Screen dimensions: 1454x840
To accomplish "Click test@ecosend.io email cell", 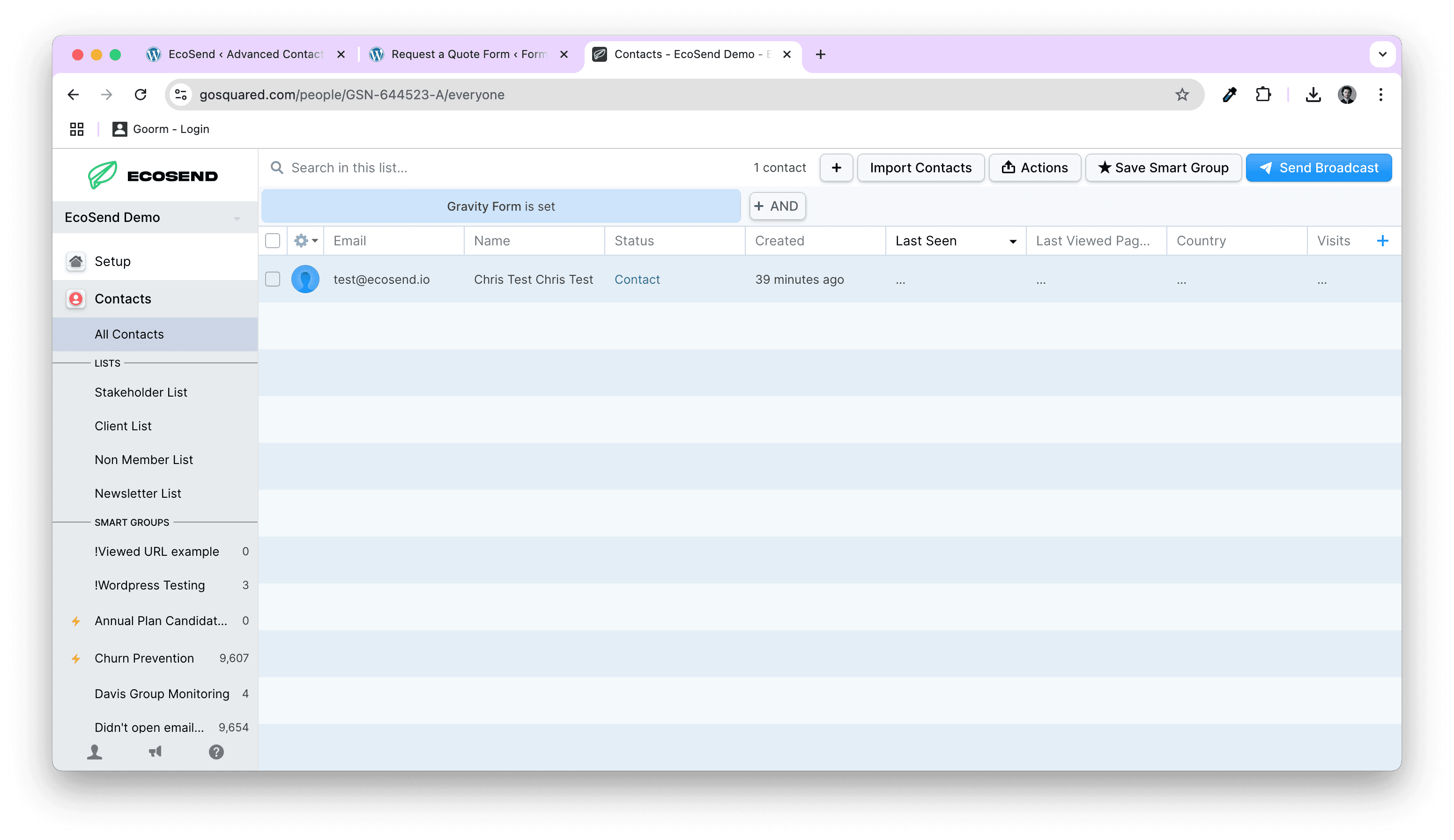I will [381, 279].
